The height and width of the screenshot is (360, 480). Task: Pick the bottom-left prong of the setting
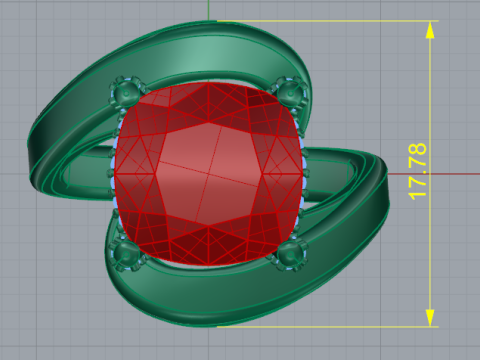(126, 254)
